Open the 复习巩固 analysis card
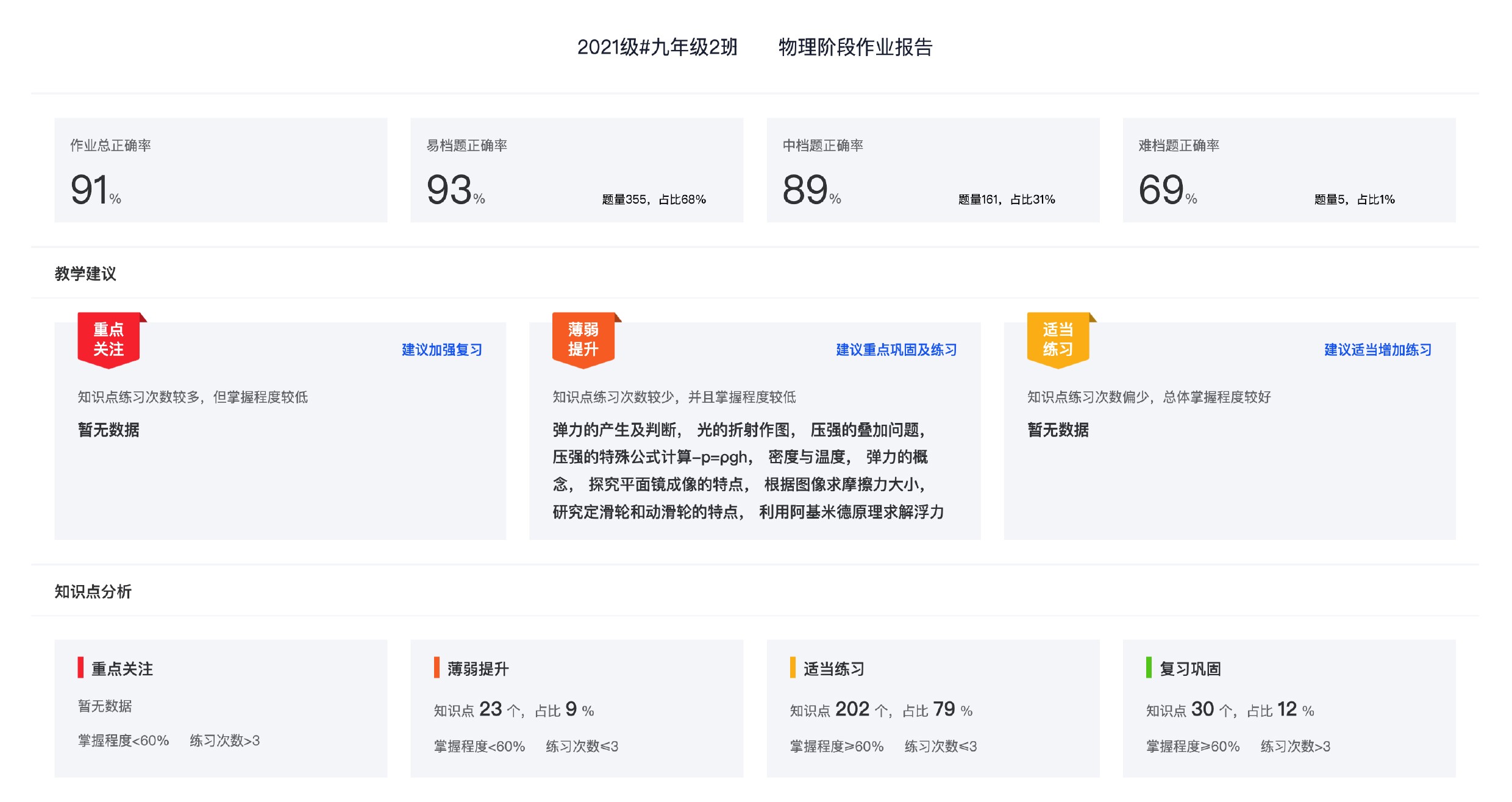Image resolution: width=1512 pixels, height=802 pixels. pyautogui.click(x=1289, y=708)
